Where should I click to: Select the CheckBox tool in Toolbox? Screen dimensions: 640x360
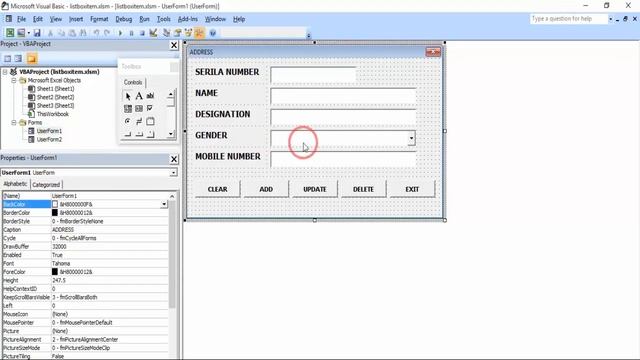(x=150, y=109)
